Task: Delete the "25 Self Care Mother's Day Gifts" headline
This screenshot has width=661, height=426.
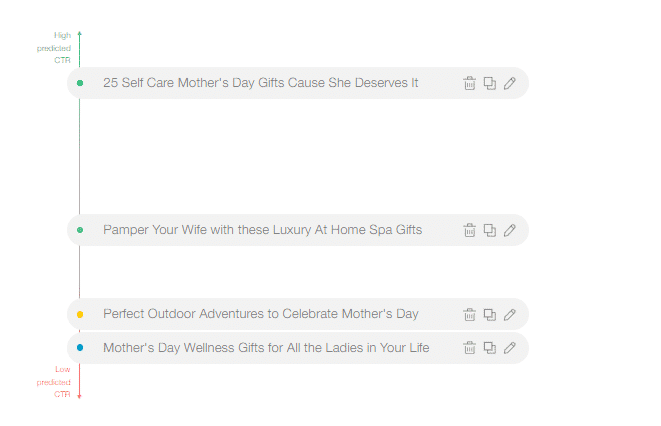Action: [469, 83]
